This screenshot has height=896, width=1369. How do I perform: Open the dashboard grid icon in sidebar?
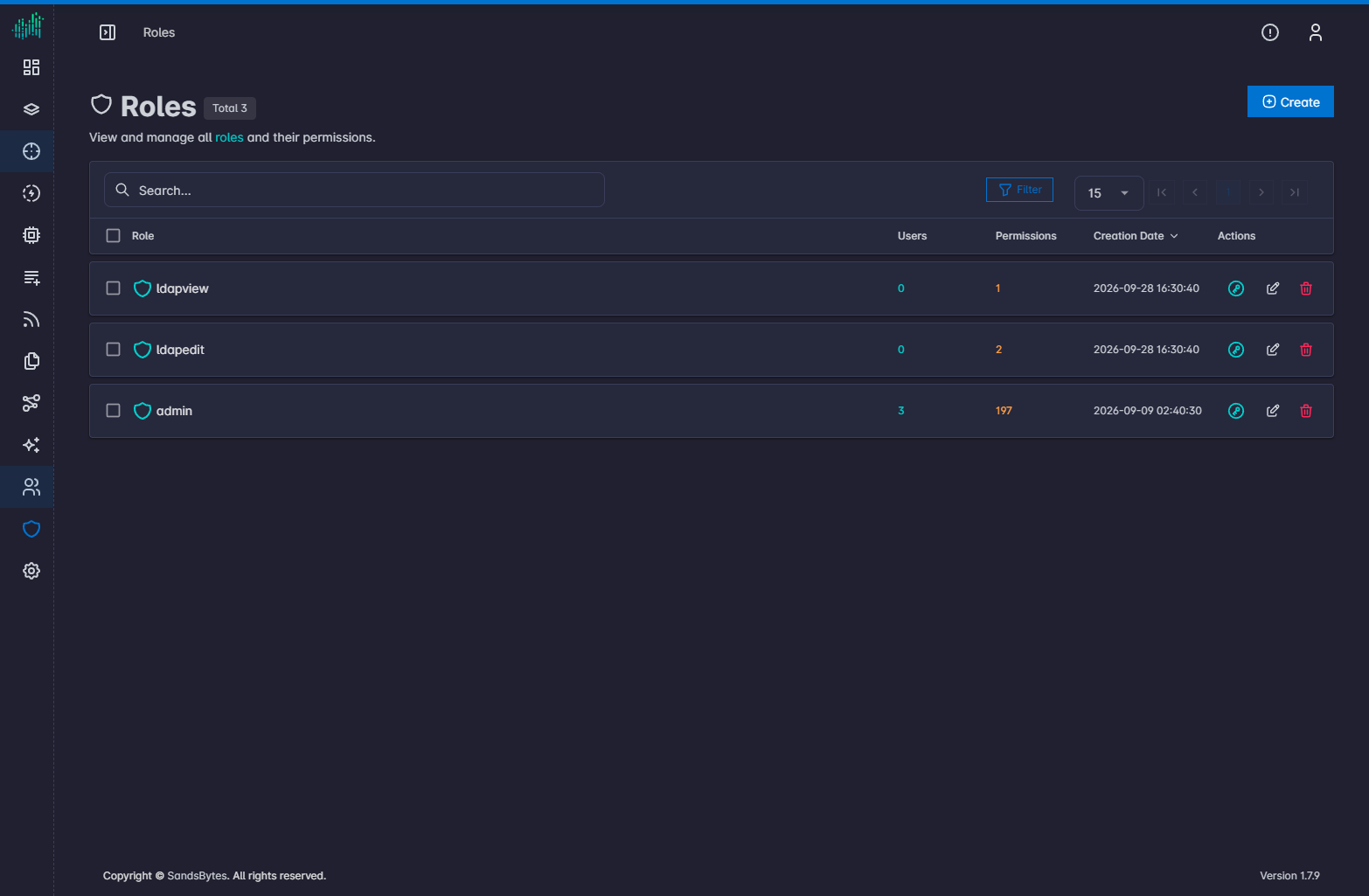tap(31, 67)
